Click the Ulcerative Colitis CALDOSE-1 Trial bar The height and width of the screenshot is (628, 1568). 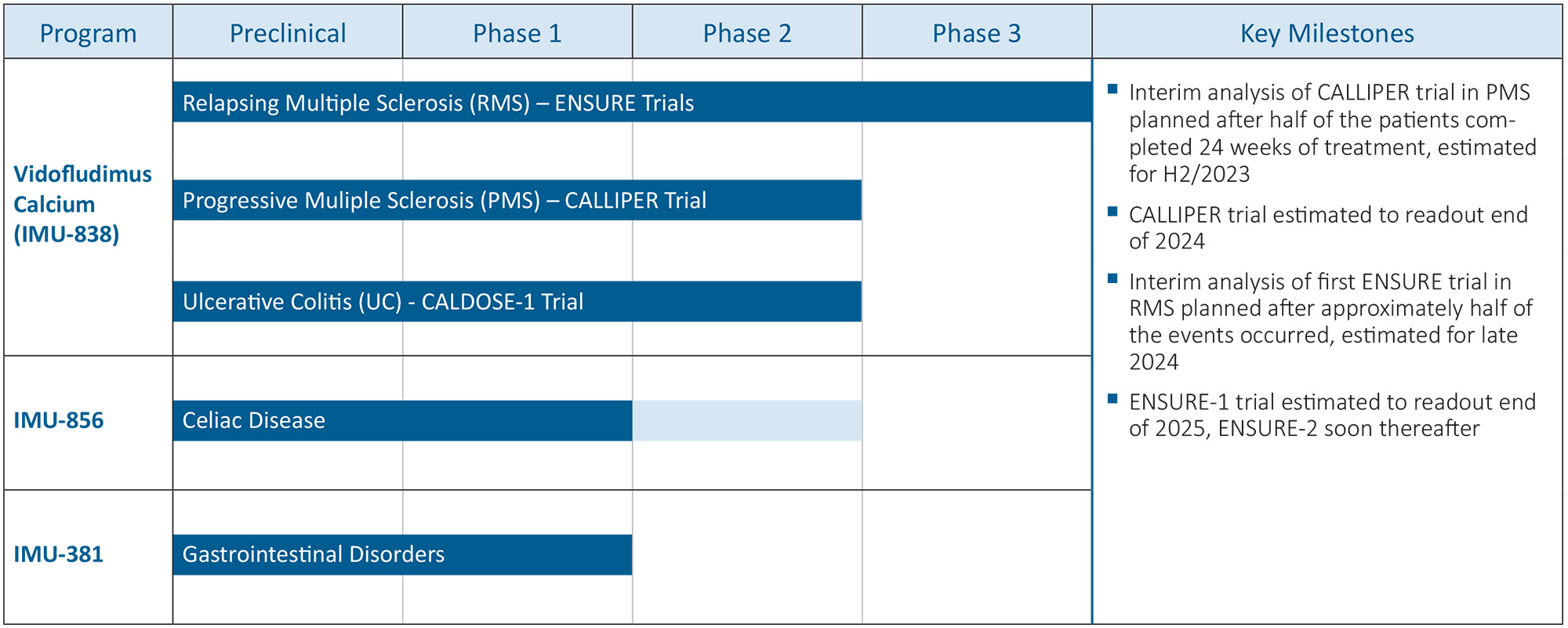(x=517, y=302)
